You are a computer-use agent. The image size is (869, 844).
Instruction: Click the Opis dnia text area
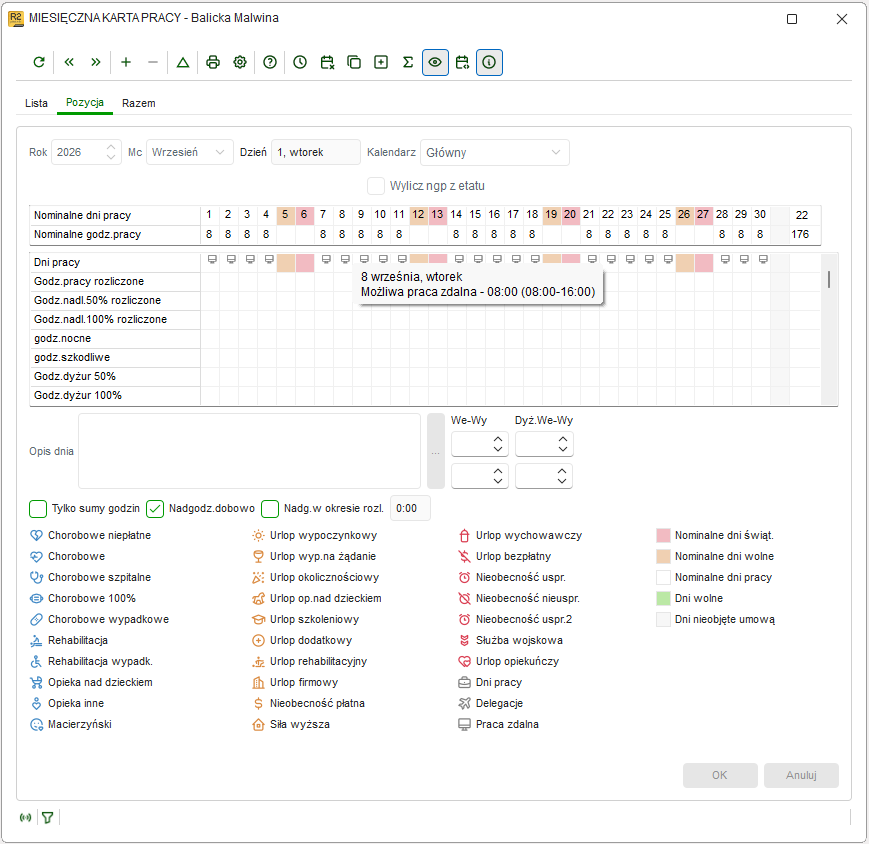pos(249,451)
